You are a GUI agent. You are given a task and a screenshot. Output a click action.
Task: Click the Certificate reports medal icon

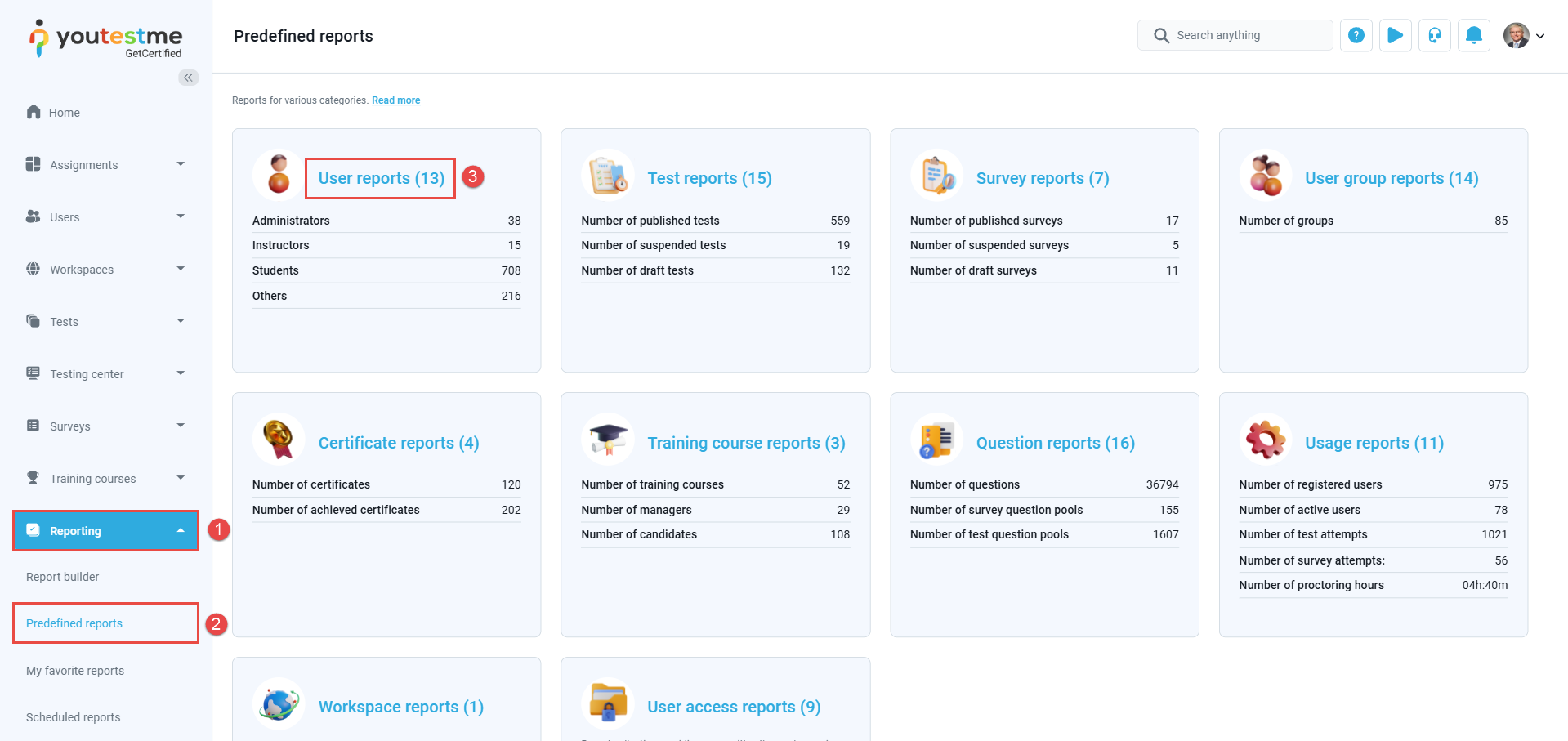pyautogui.click(x=279, y=440)
